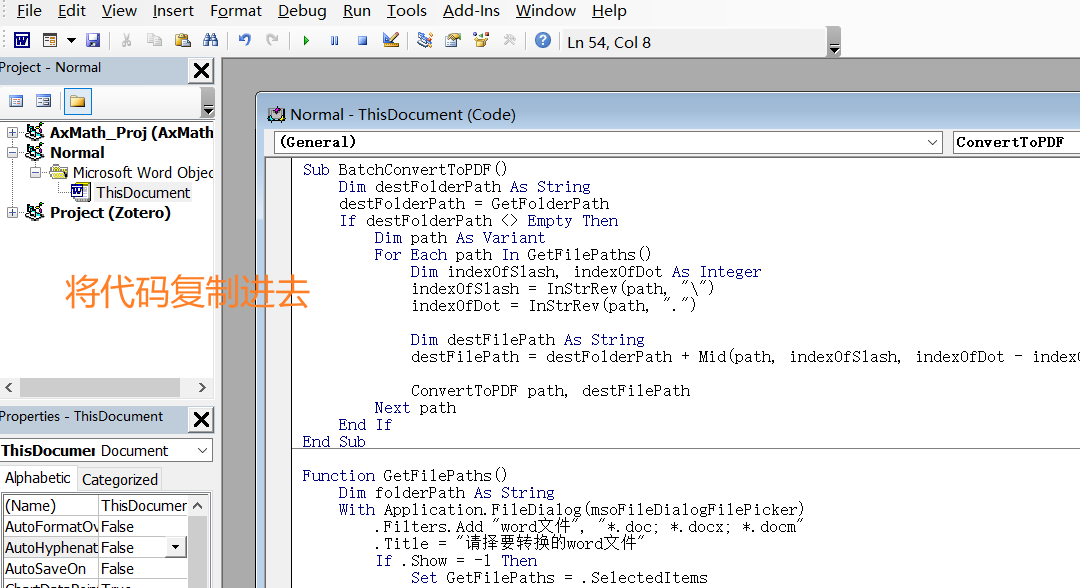Screen dimensions: 1080x588
Task: Close the Properties - ThisDocument panel
Action: (x=201, y=419)
